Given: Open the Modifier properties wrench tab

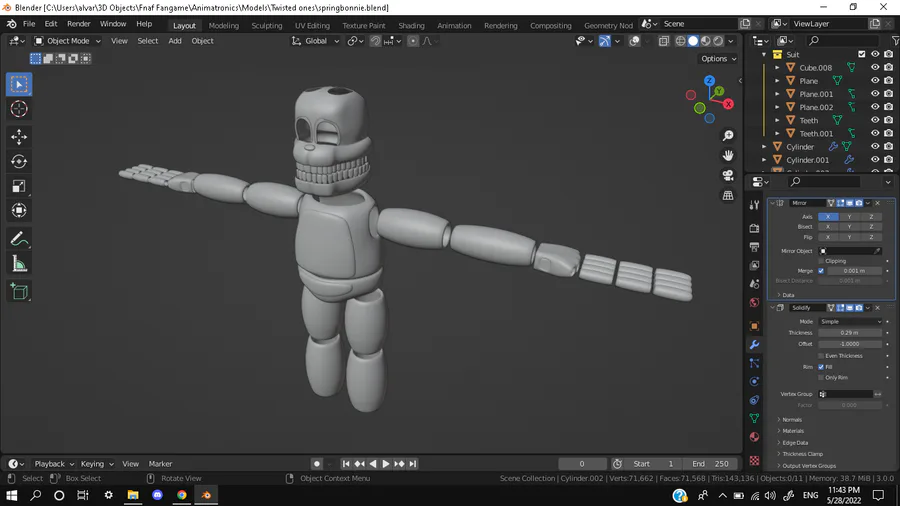Looking at the screenshot, I should (754, 345).
